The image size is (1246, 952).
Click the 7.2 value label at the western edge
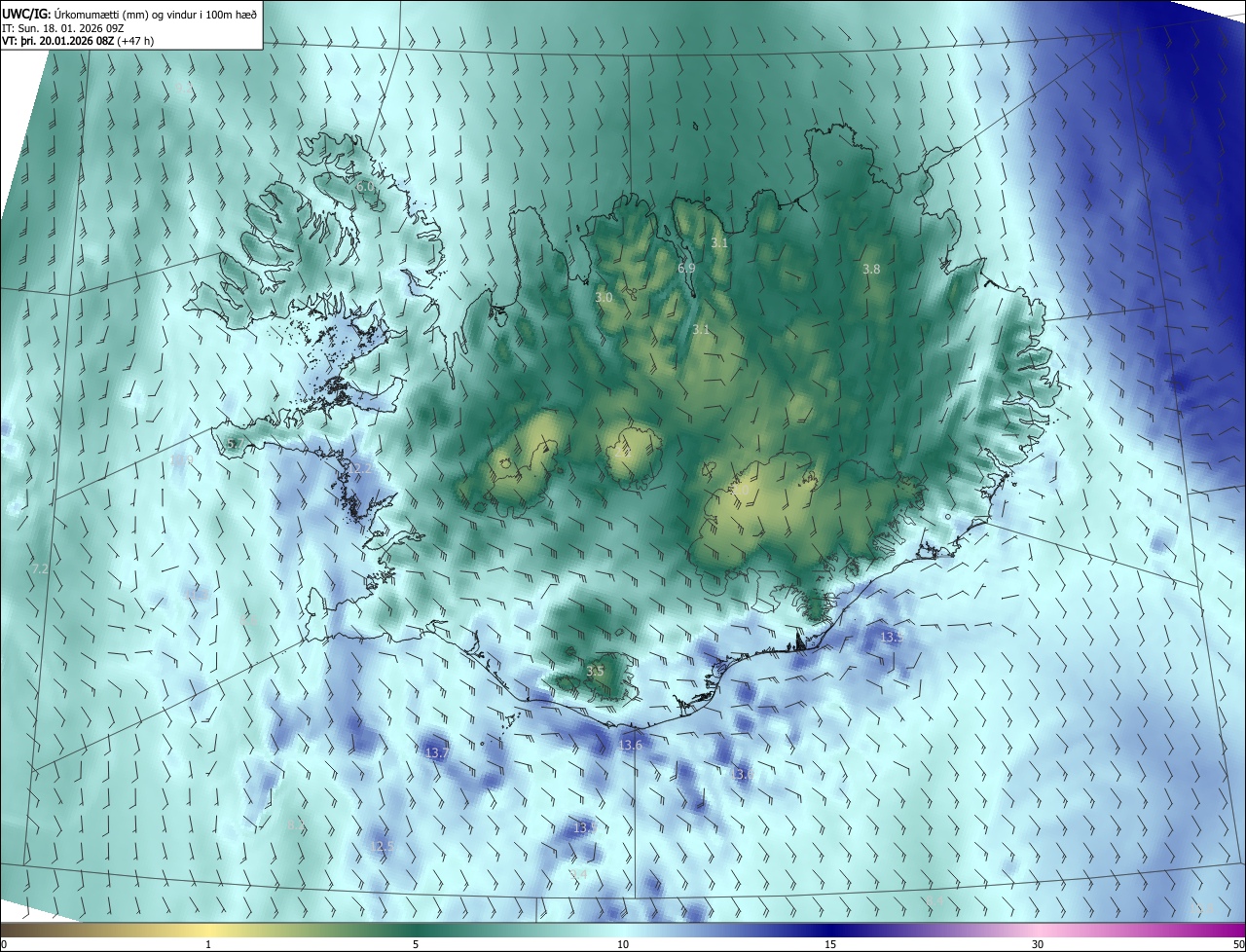tap(40, 568)
